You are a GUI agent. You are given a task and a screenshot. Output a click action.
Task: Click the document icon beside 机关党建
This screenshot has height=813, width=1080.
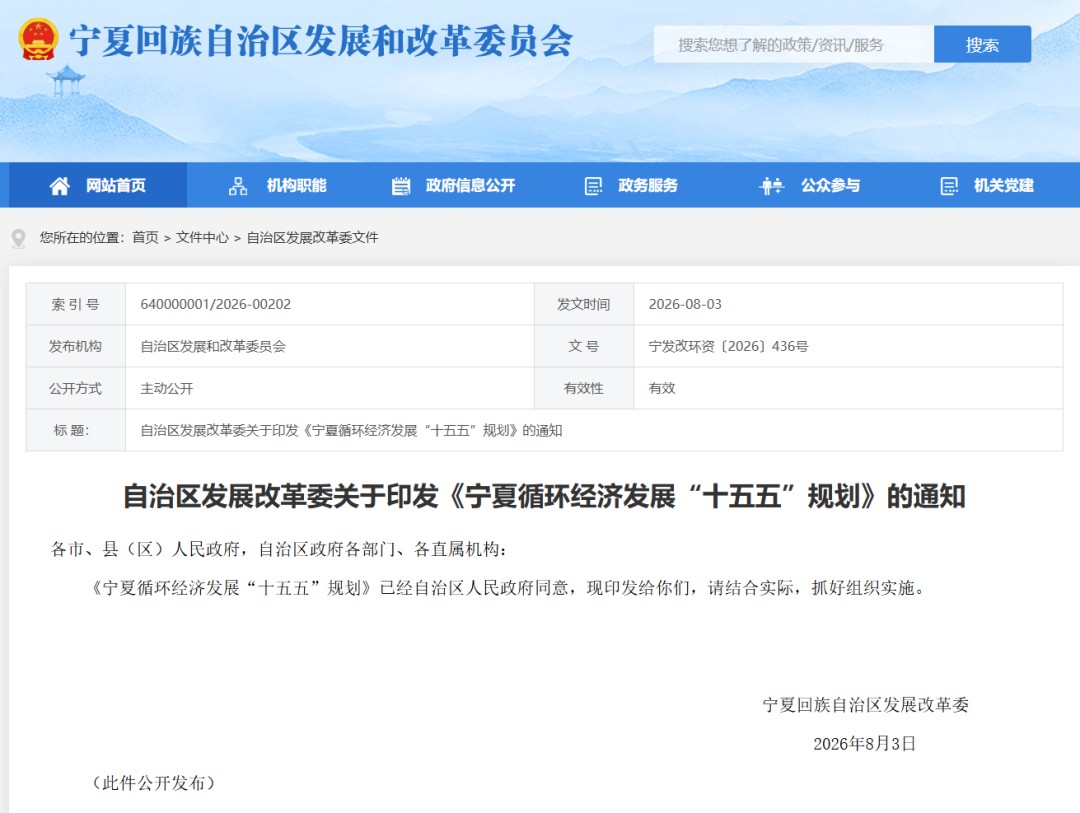949,186
